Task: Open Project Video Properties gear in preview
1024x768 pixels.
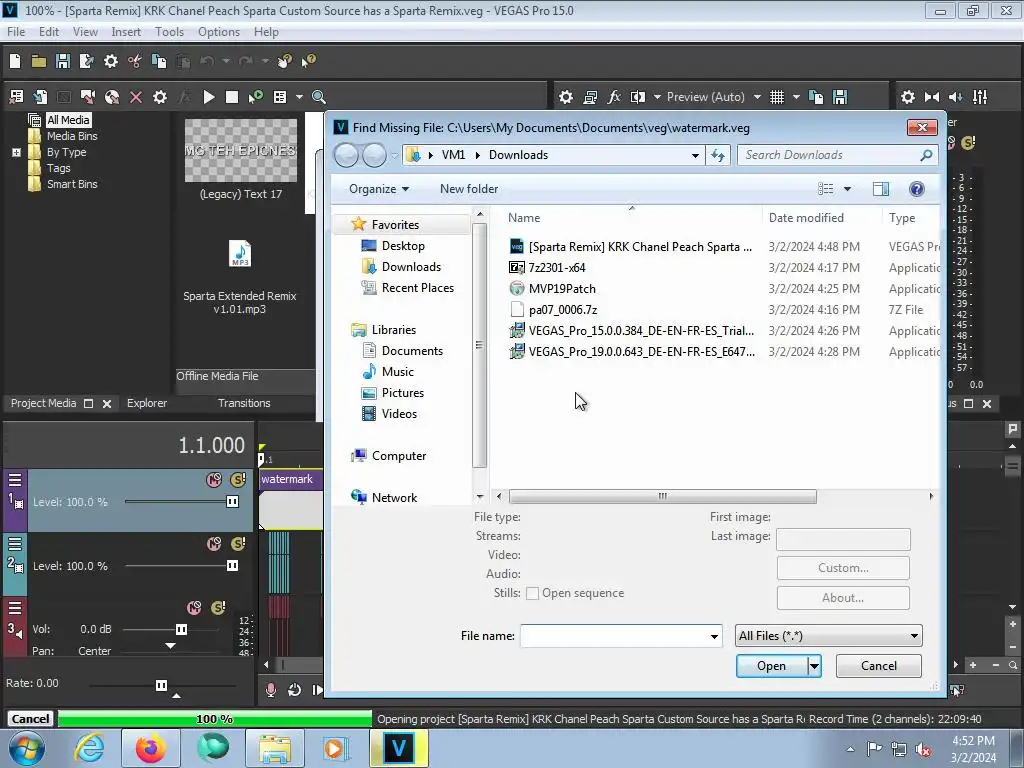Action: (x=566, y=97)
